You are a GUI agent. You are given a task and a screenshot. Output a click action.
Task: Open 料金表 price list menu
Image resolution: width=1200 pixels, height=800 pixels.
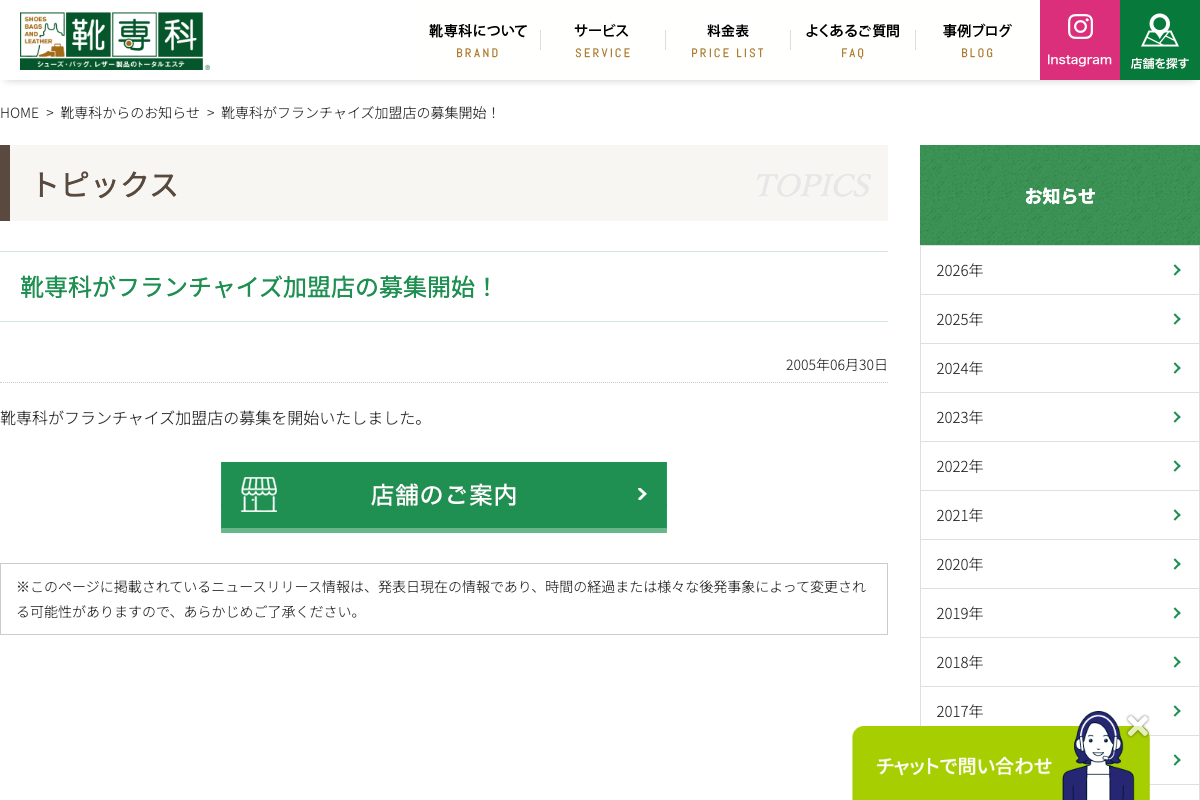728,40
